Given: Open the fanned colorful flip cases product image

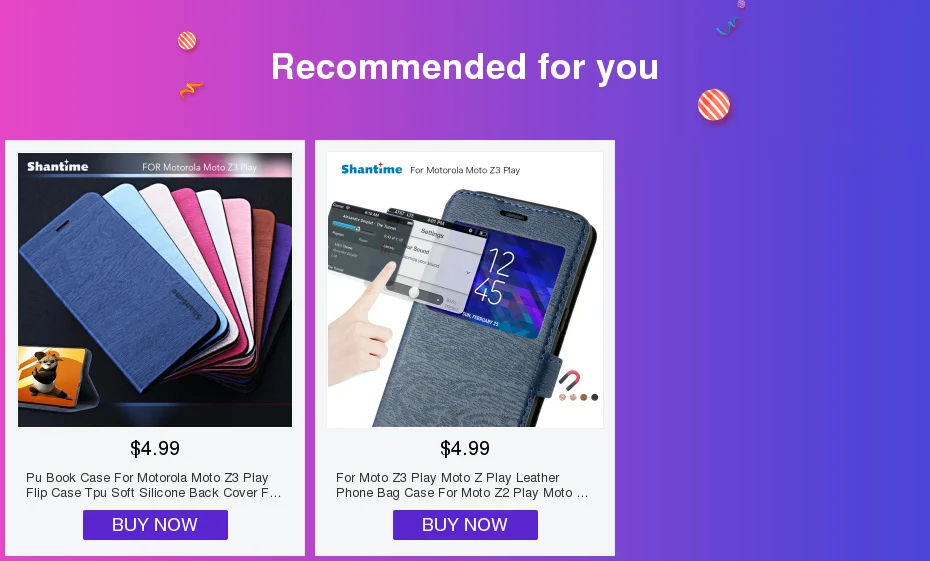Looking at the screenshot, I should [x=155, y=290].
